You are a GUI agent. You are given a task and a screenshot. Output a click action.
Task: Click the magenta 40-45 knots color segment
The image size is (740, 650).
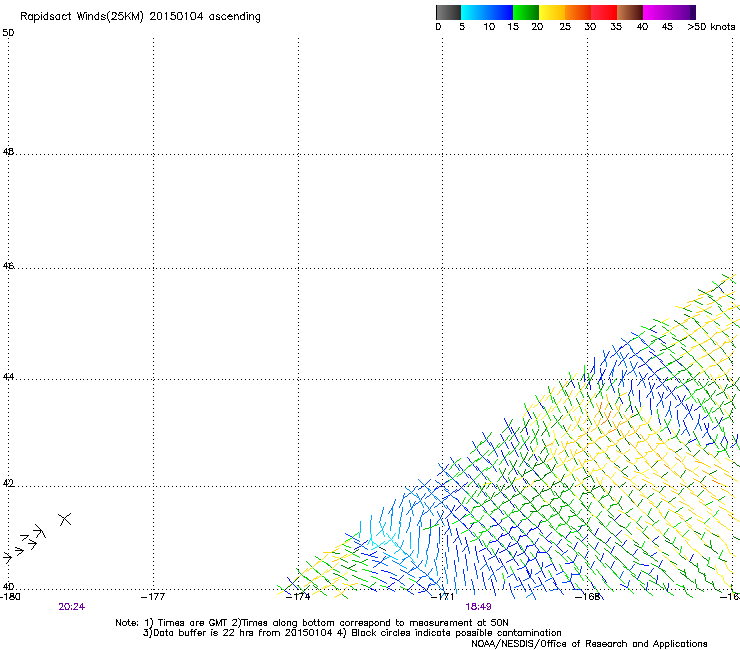pyautogui.click(x=656, y=12)
